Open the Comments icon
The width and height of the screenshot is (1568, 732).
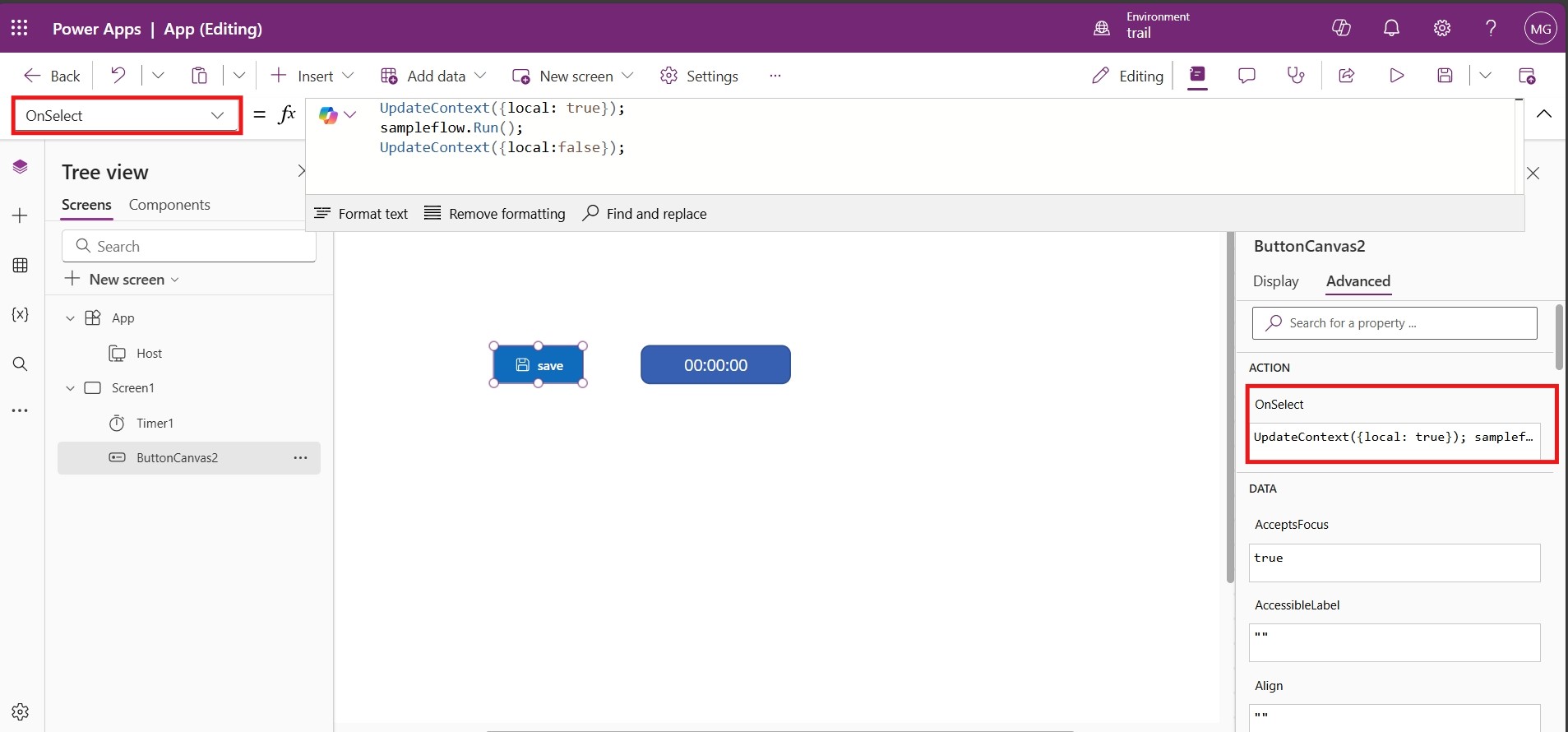click(x=1247, y=76)
